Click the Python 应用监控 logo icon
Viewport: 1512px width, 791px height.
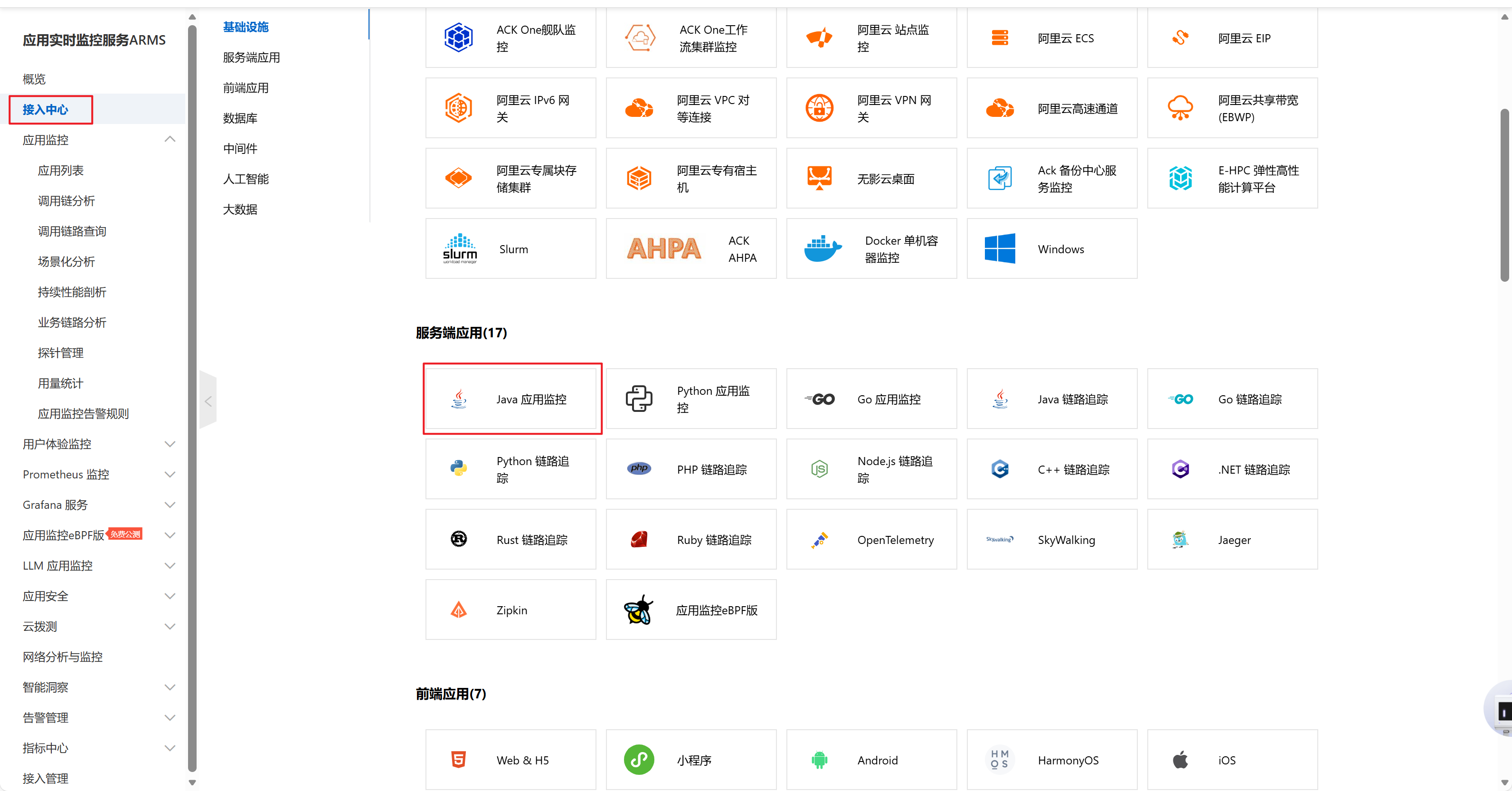coord(639,399)
